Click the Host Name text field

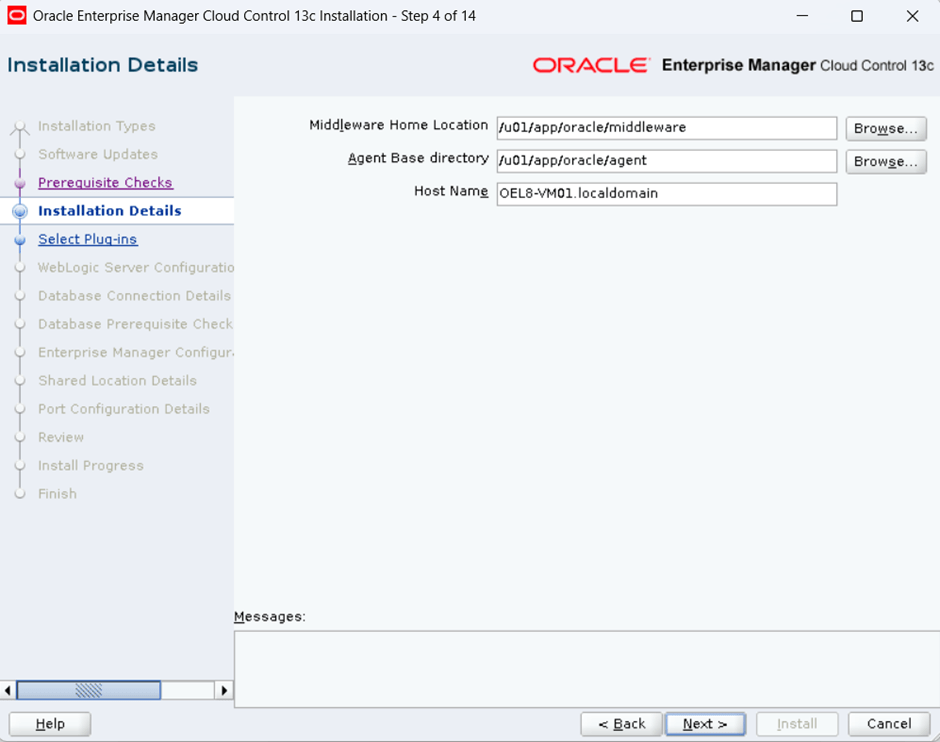pos(666,194)
